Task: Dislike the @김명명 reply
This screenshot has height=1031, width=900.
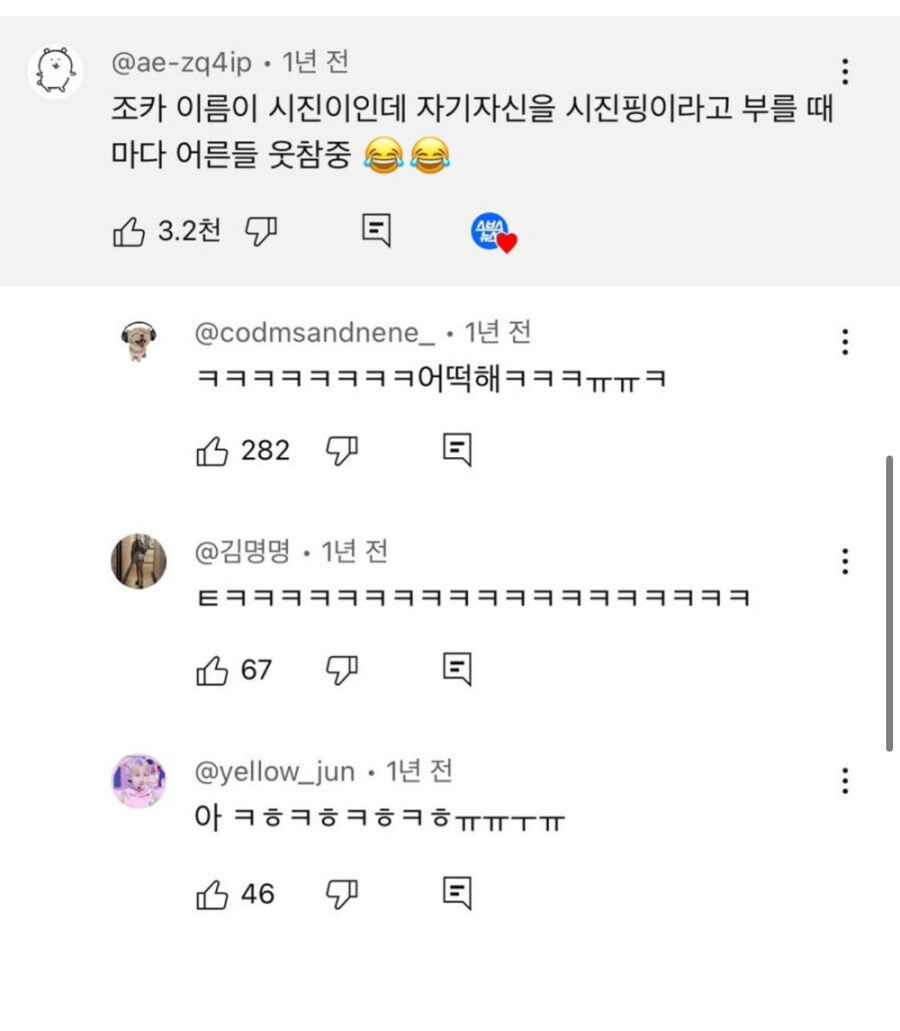Action: click(x=342, y=670)
